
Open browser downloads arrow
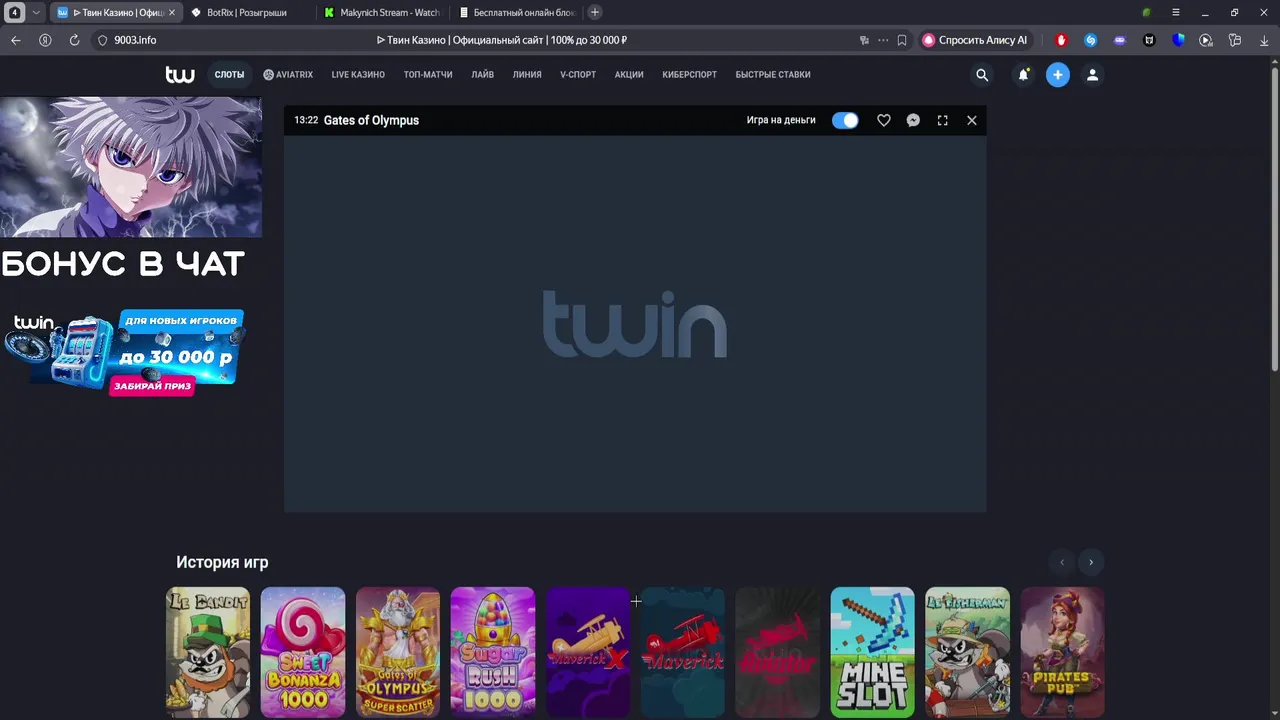(1264, 40)
